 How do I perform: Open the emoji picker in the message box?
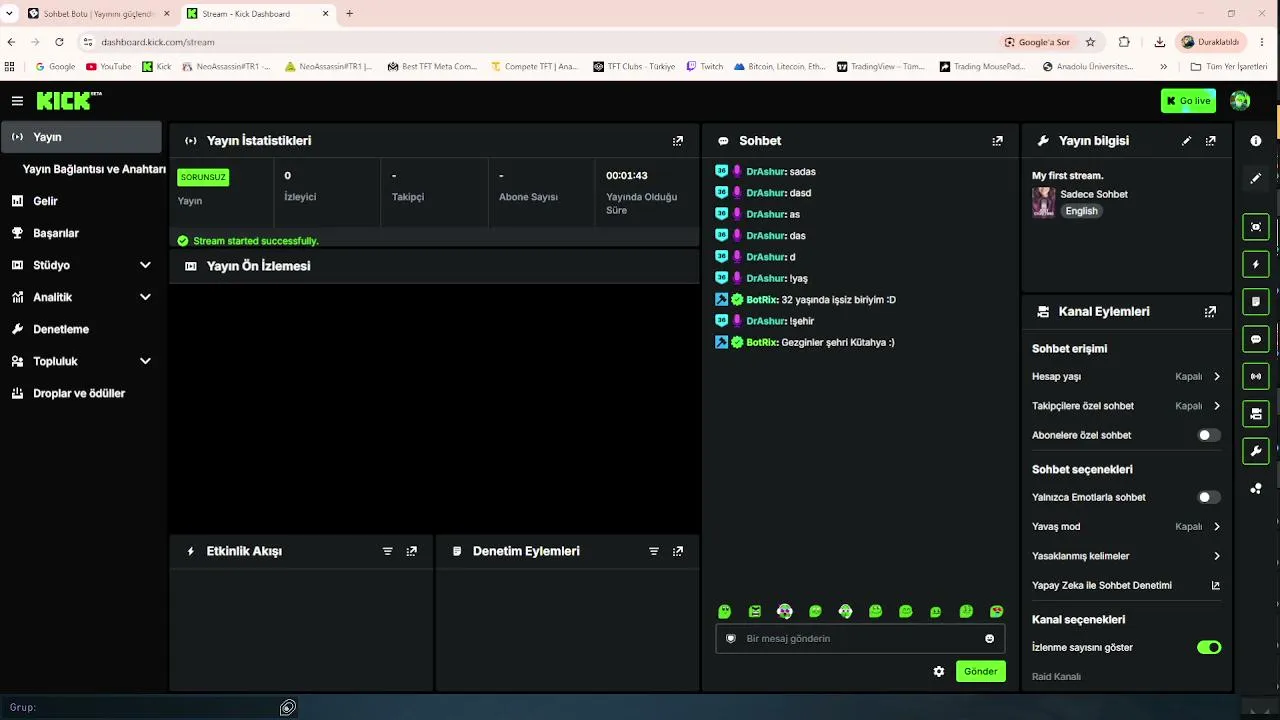coord(990,639)
